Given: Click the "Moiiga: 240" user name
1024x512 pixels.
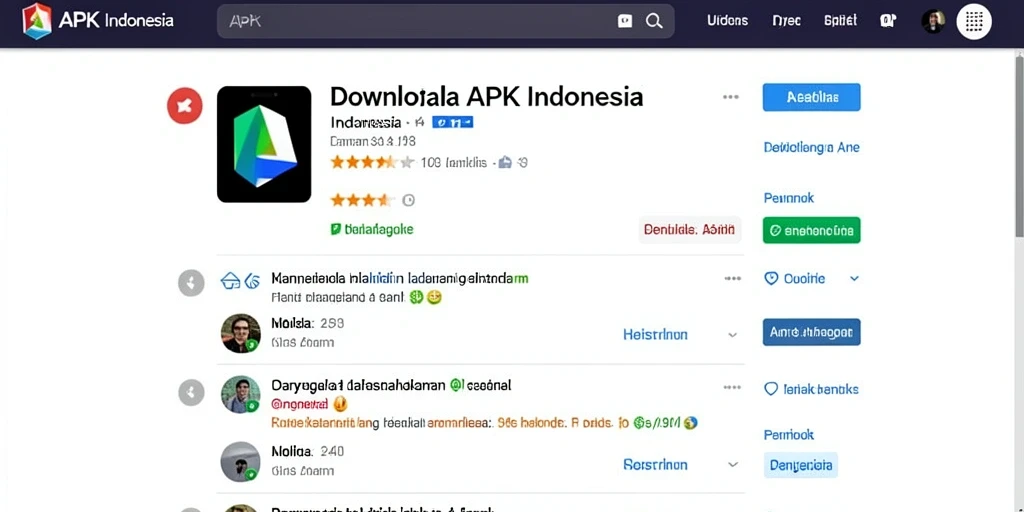Looking at the screenshot, I should point(307,451).
